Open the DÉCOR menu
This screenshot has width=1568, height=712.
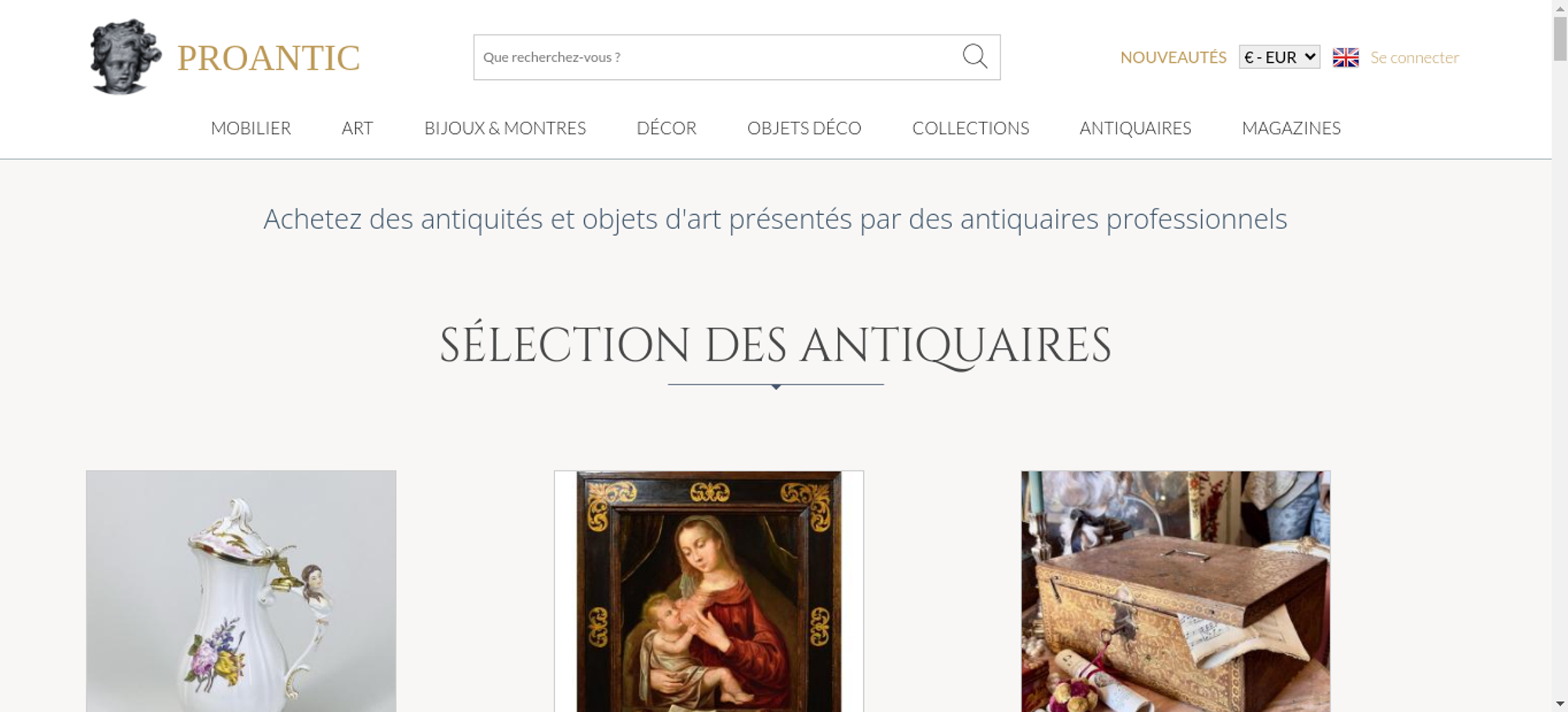click(666, 128)
